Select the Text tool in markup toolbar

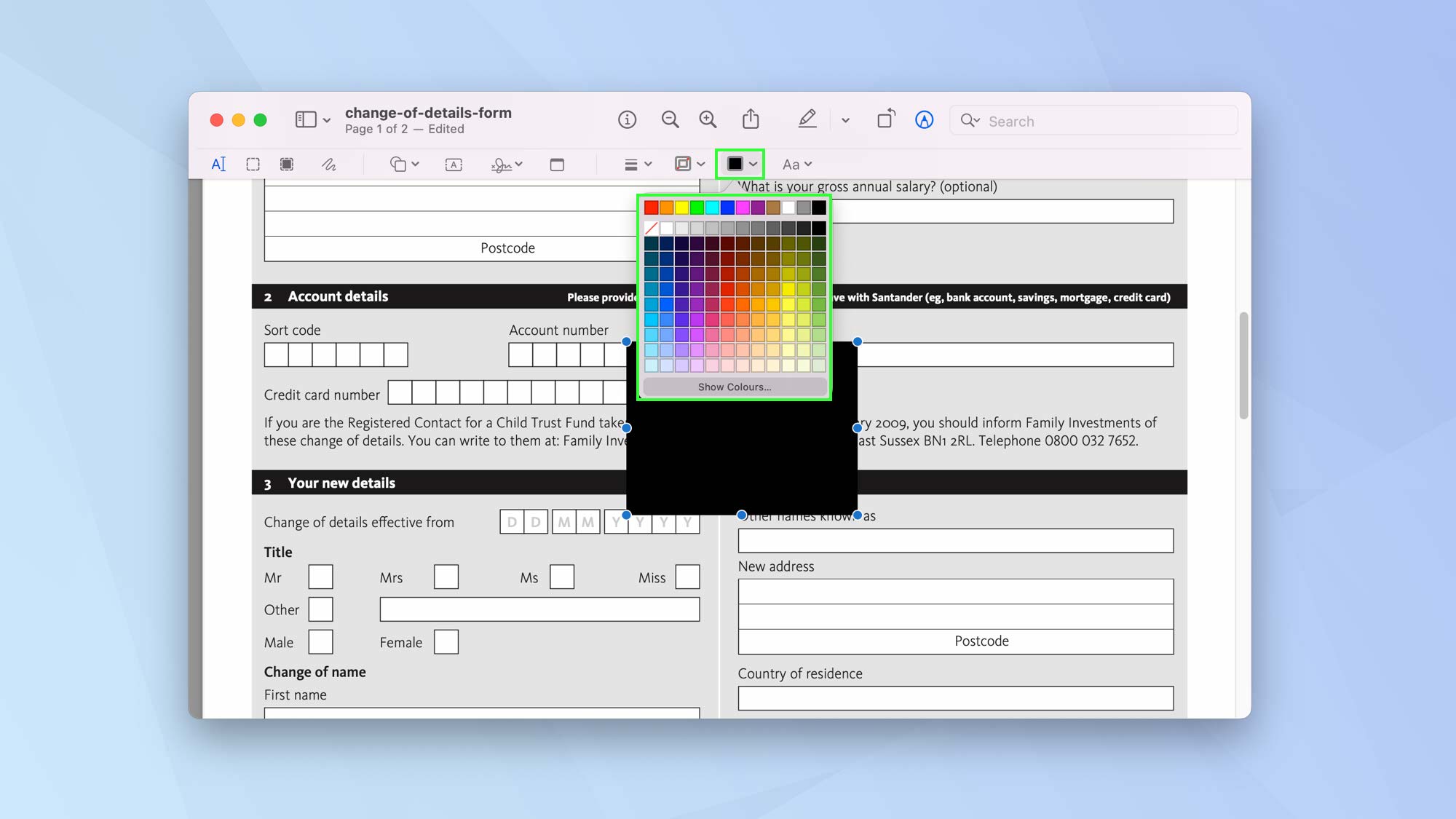(218, 164)
